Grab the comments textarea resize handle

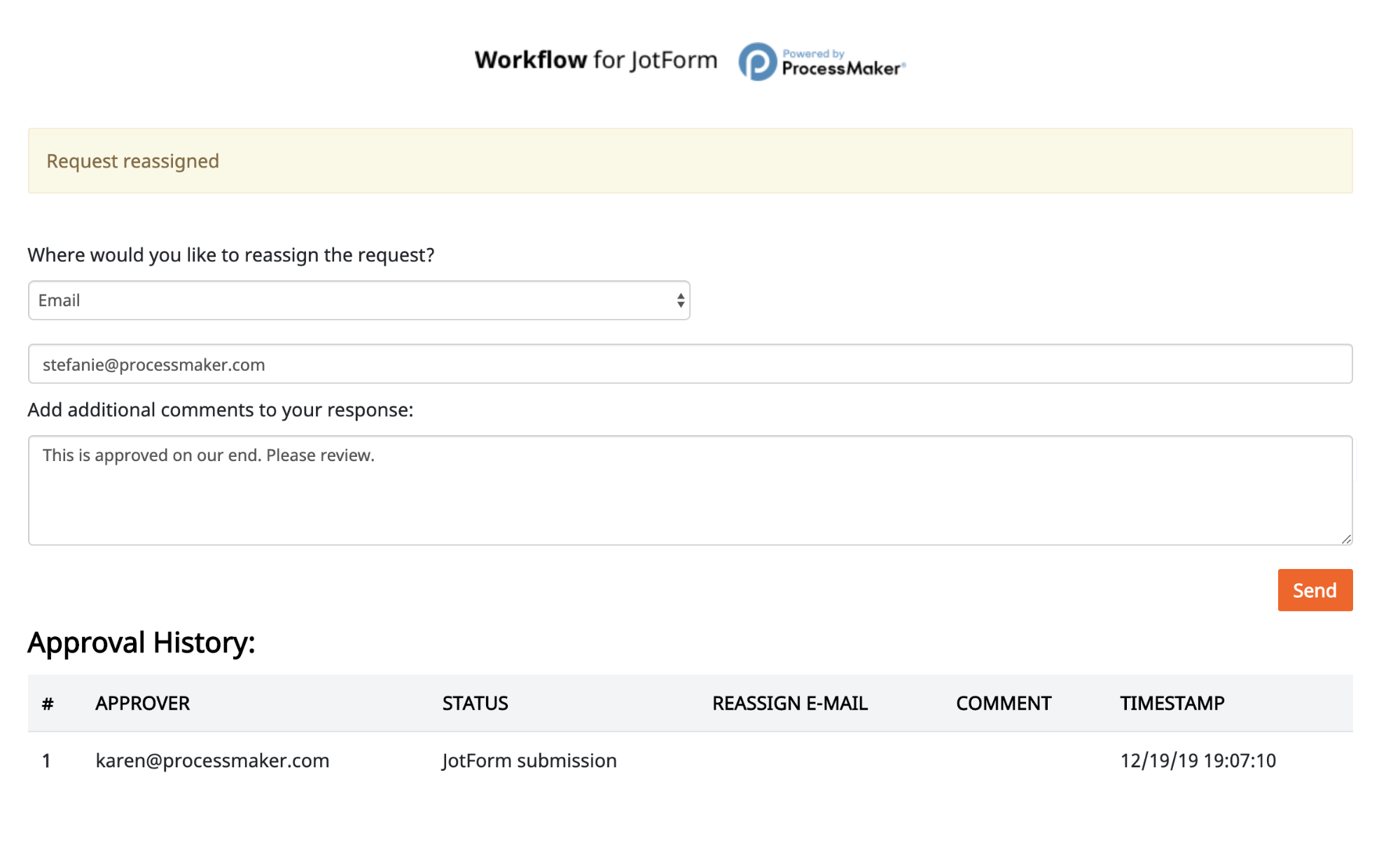[x=1346, y=539]
